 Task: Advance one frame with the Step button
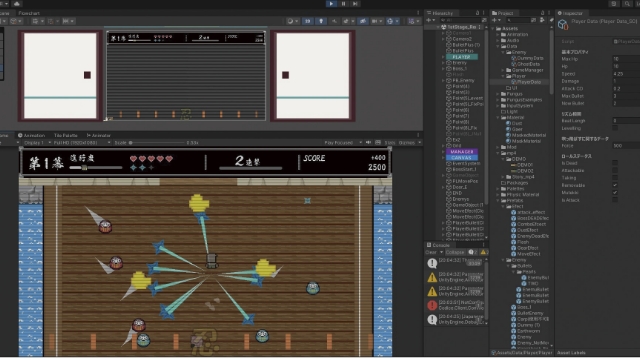(x=355, y=4)
